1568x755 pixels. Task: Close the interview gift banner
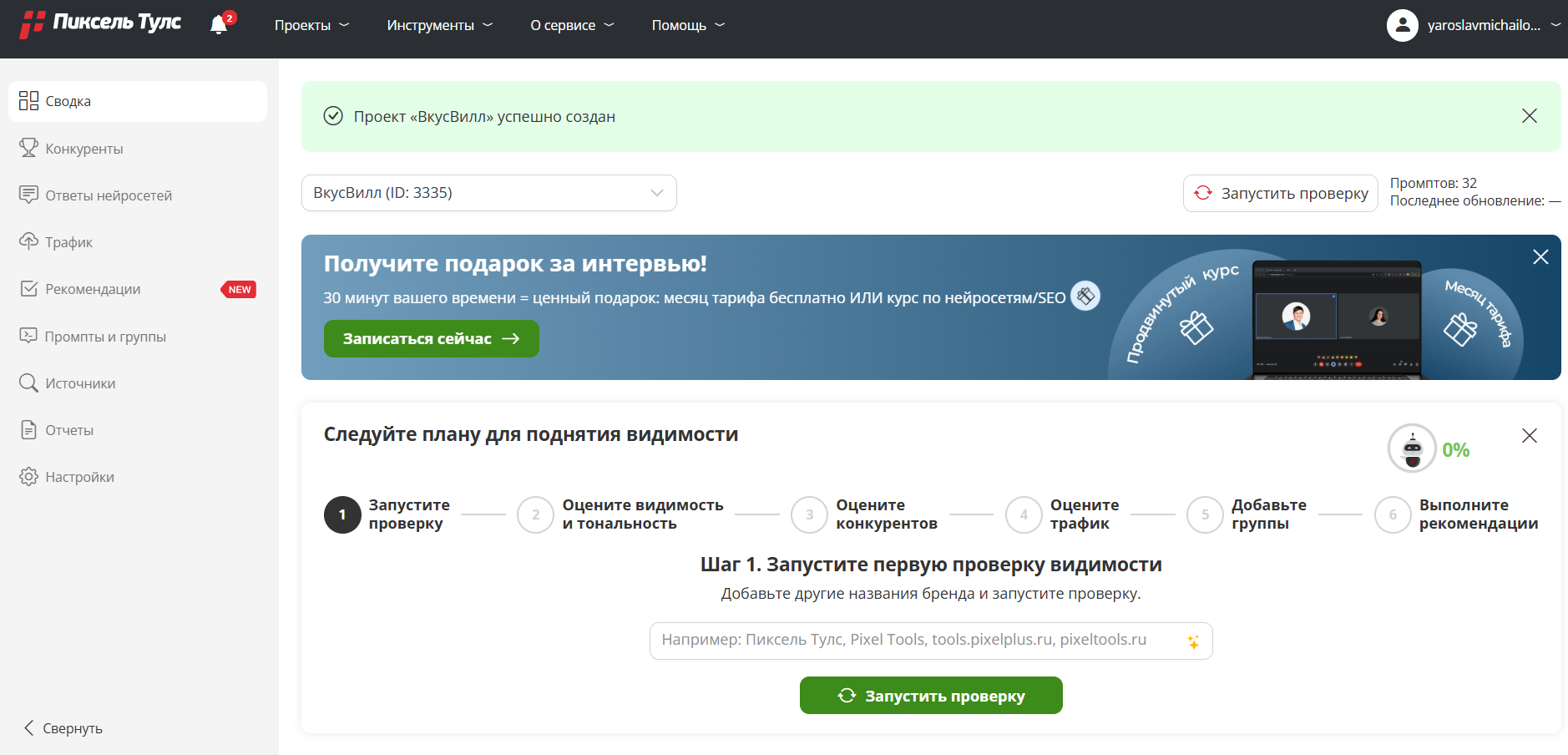point(1540,257)
